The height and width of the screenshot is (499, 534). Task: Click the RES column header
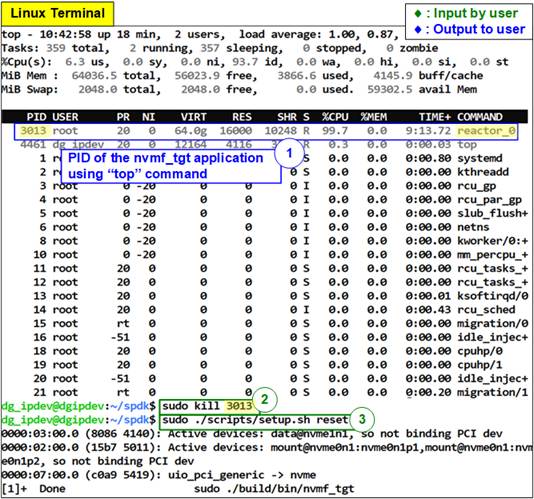click(242, 117)
